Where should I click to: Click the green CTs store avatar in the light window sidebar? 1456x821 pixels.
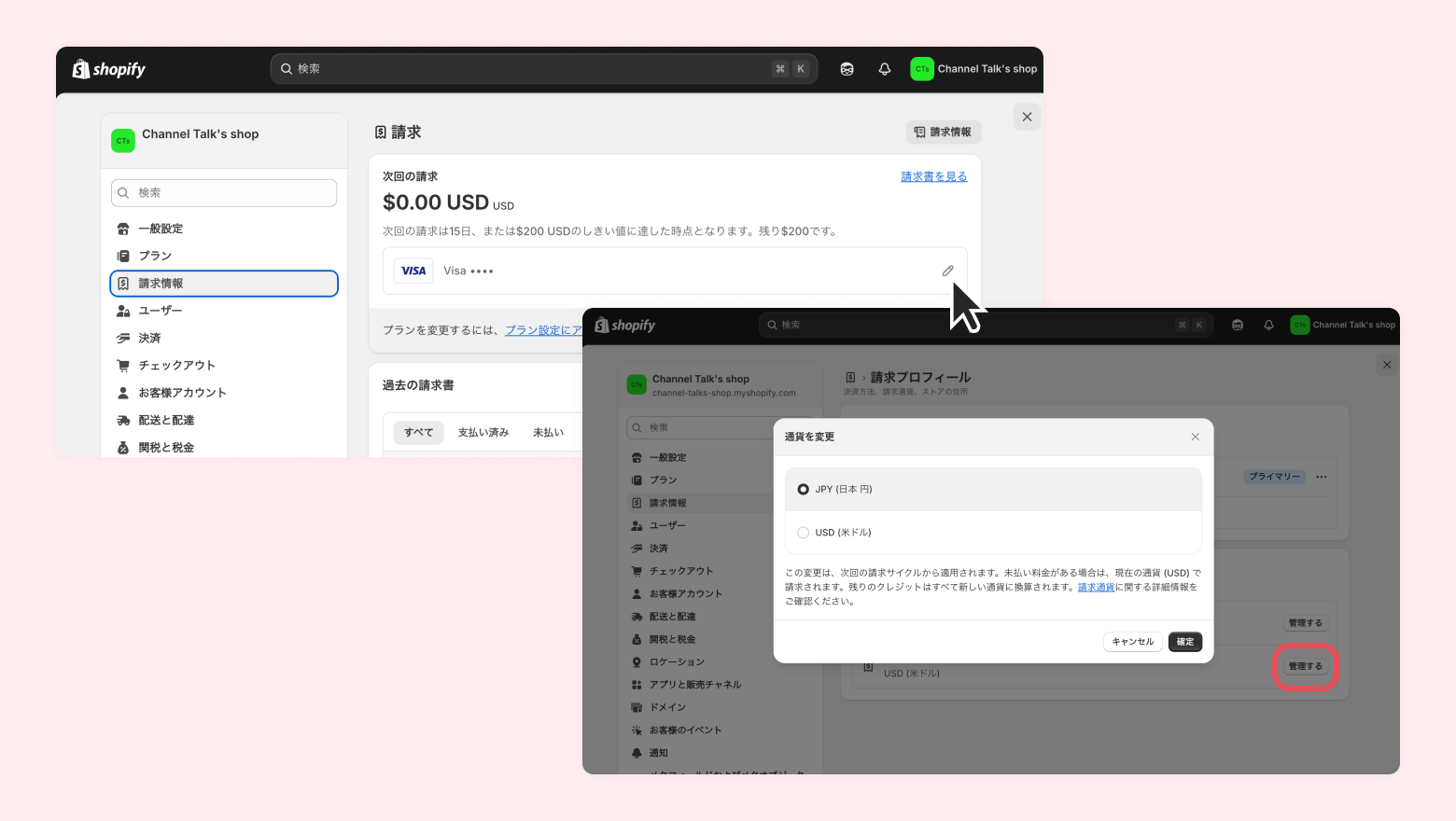[123, 141]
